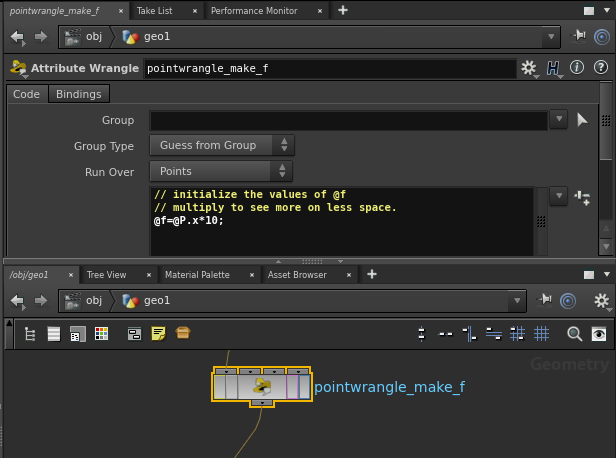Show the network editor list view icon

[54, 333]
